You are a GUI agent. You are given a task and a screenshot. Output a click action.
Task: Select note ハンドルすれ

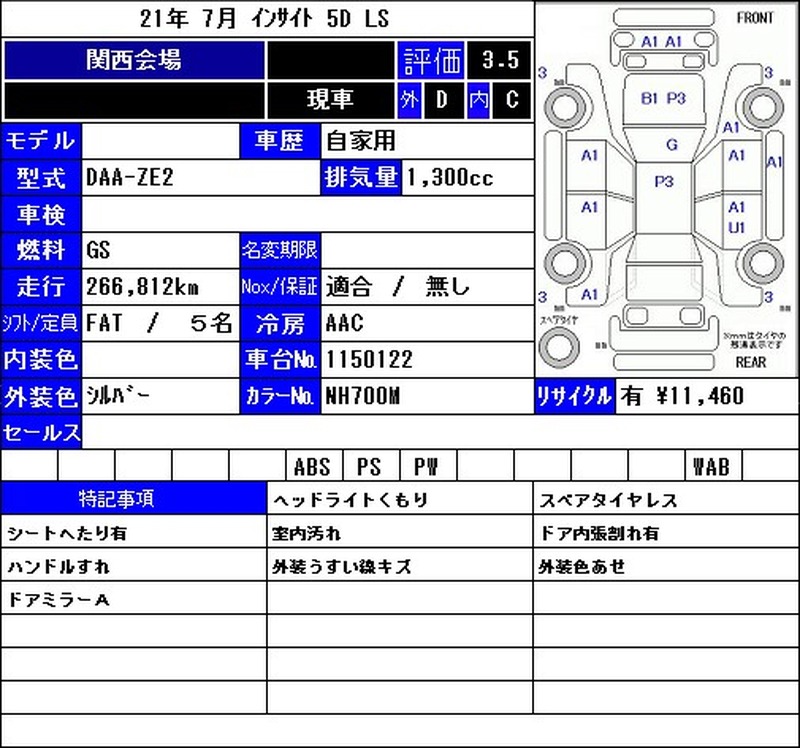coord(58,567)
